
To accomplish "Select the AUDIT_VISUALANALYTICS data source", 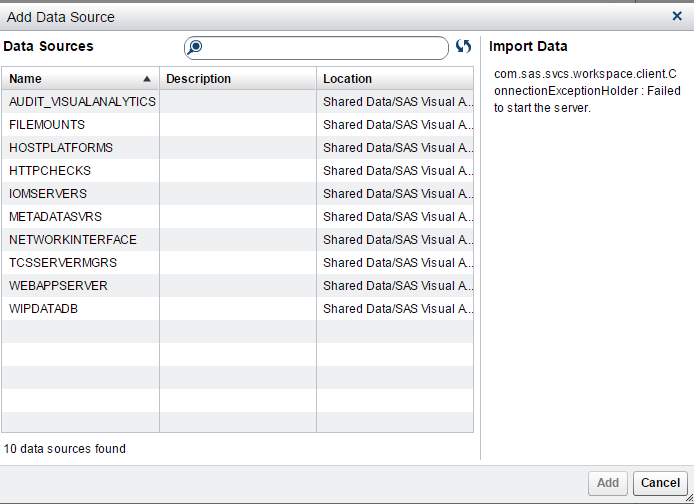I will coord(82,101).
